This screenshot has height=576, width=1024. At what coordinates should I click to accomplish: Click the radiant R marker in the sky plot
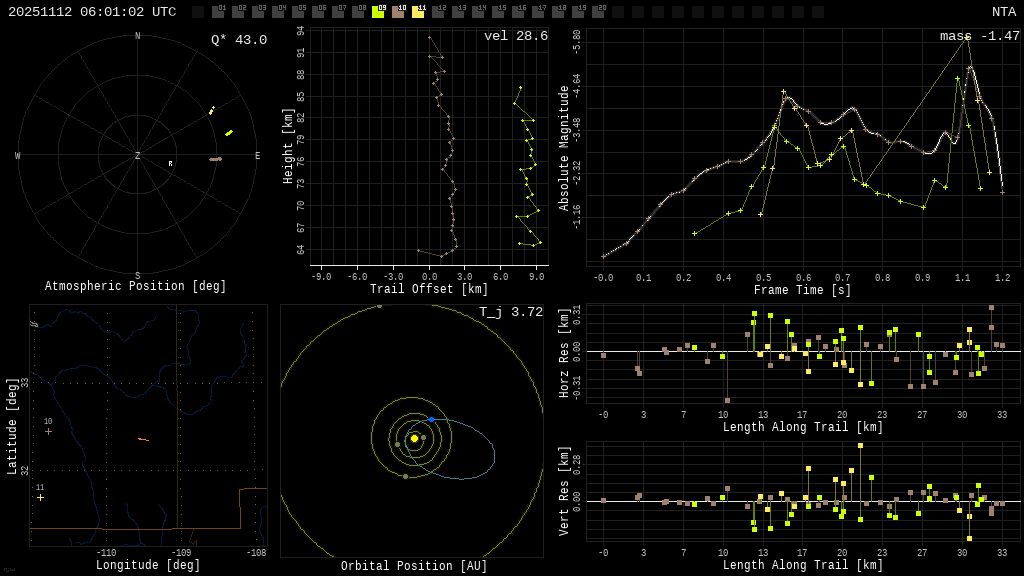tap(170, 164)
